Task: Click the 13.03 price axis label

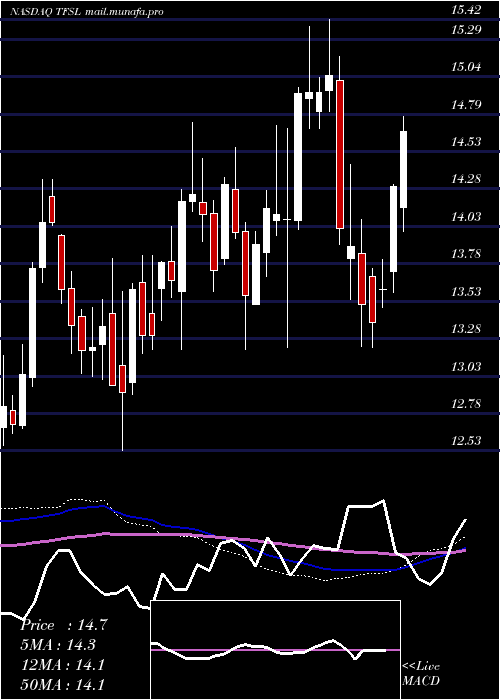Action: [x=466, y=367]
